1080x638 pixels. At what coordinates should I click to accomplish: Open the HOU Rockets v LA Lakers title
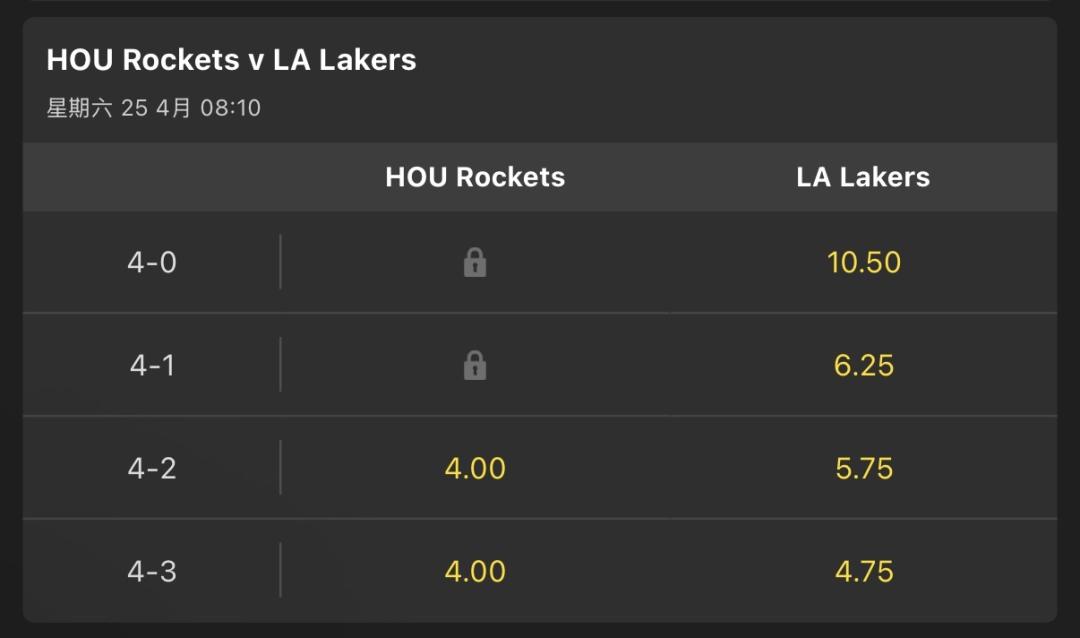pos(231,60)
